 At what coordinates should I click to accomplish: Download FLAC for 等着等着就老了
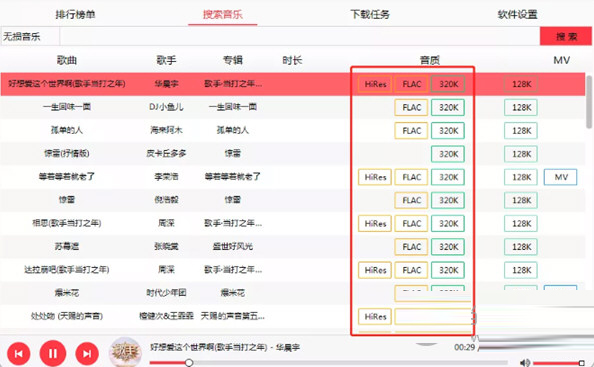(x=411, y=177)
